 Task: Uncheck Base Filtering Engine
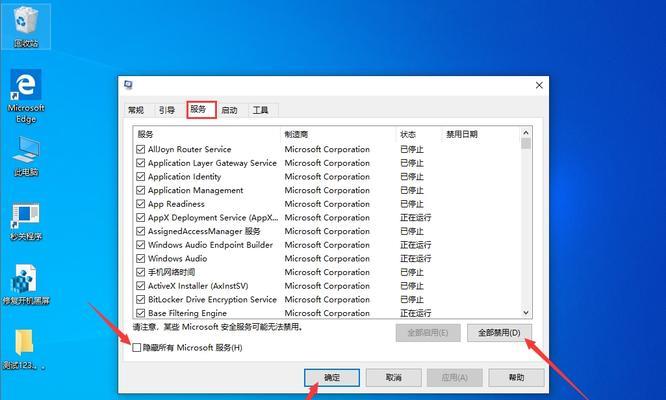[x=141, y=313]
